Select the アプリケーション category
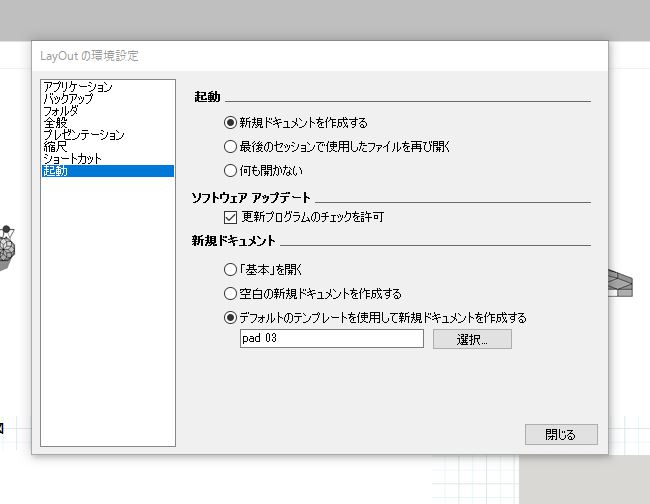 [108, 87]
